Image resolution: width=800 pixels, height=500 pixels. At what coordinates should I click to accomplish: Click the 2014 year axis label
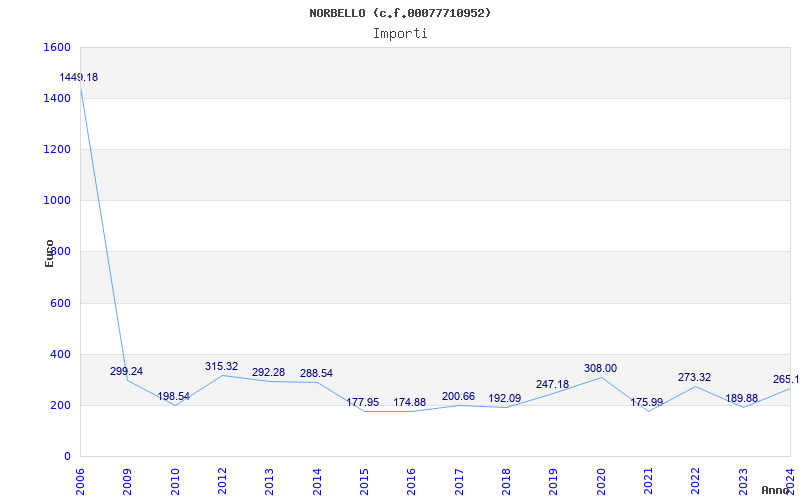click(x=317, y=482)
